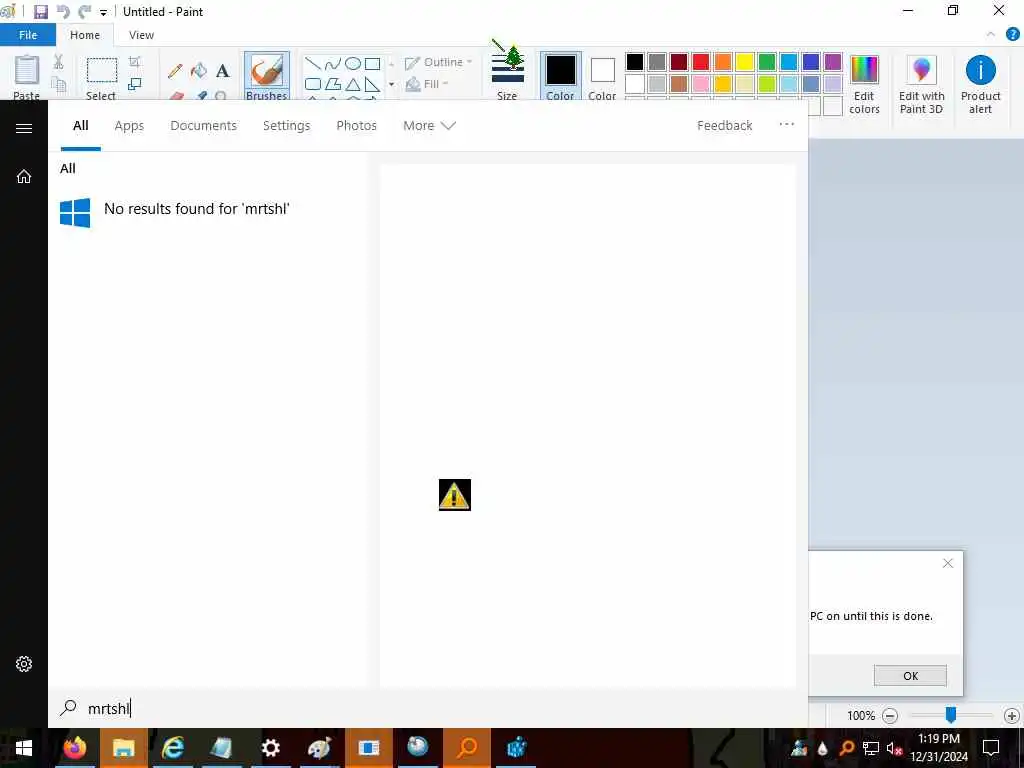
Task: Click Edit with Paint 3D
Action: pos(921,84)
